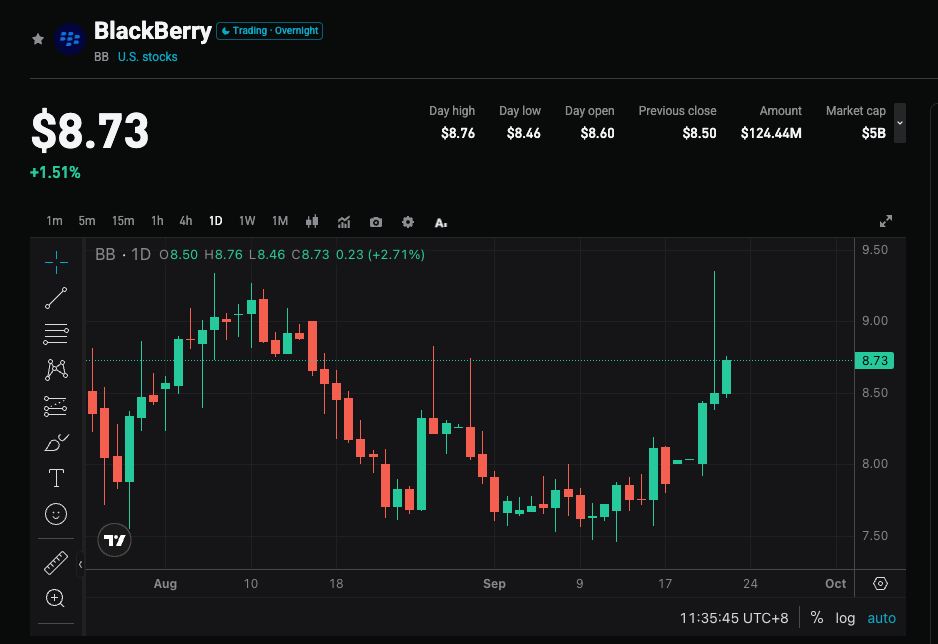This screenshot has width=938, height=644.
Task: Toggle log scale mode
Action: coord(845,618)
